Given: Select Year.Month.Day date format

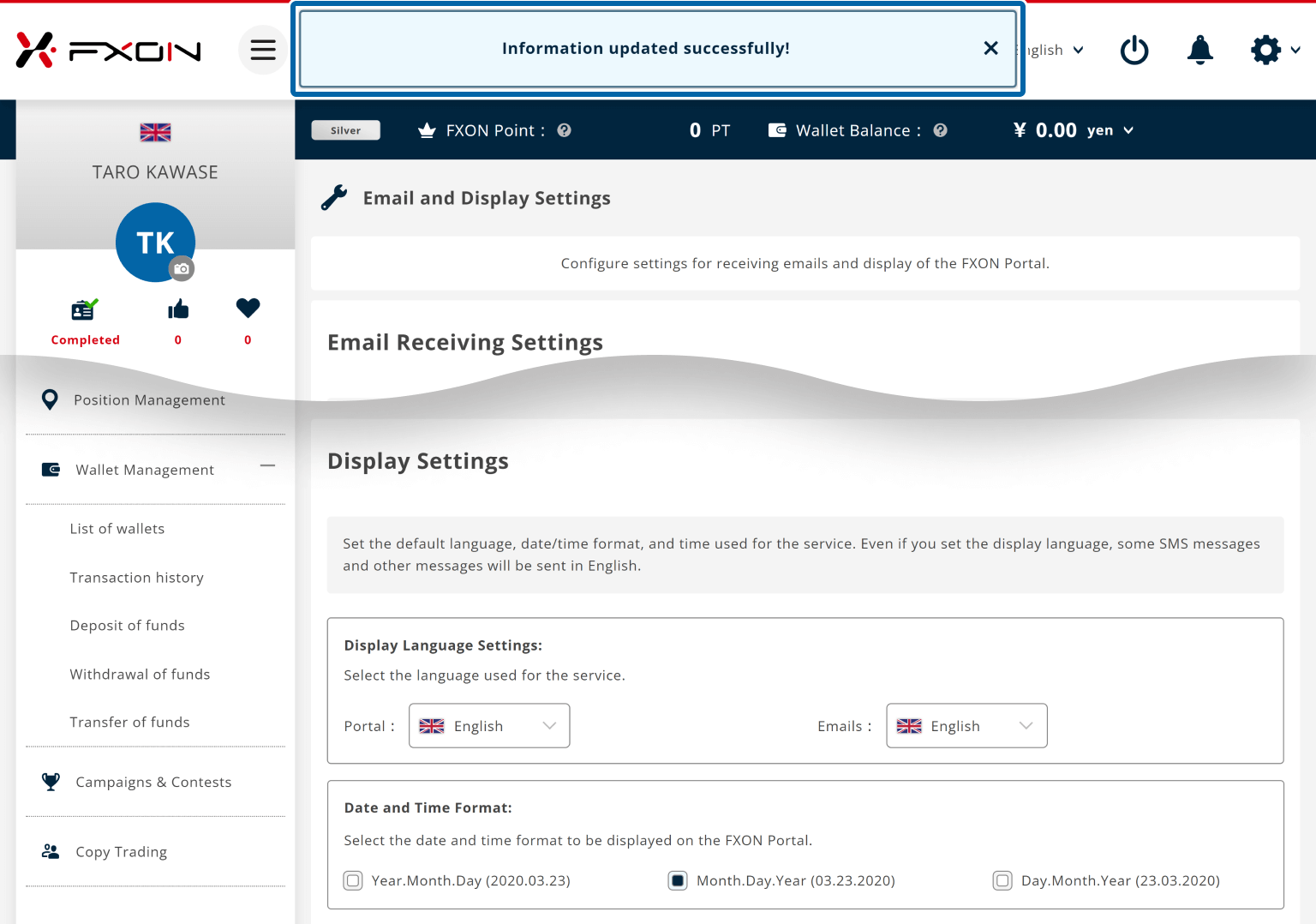Looking at the screenshot, I should click(x=353, y=880).
